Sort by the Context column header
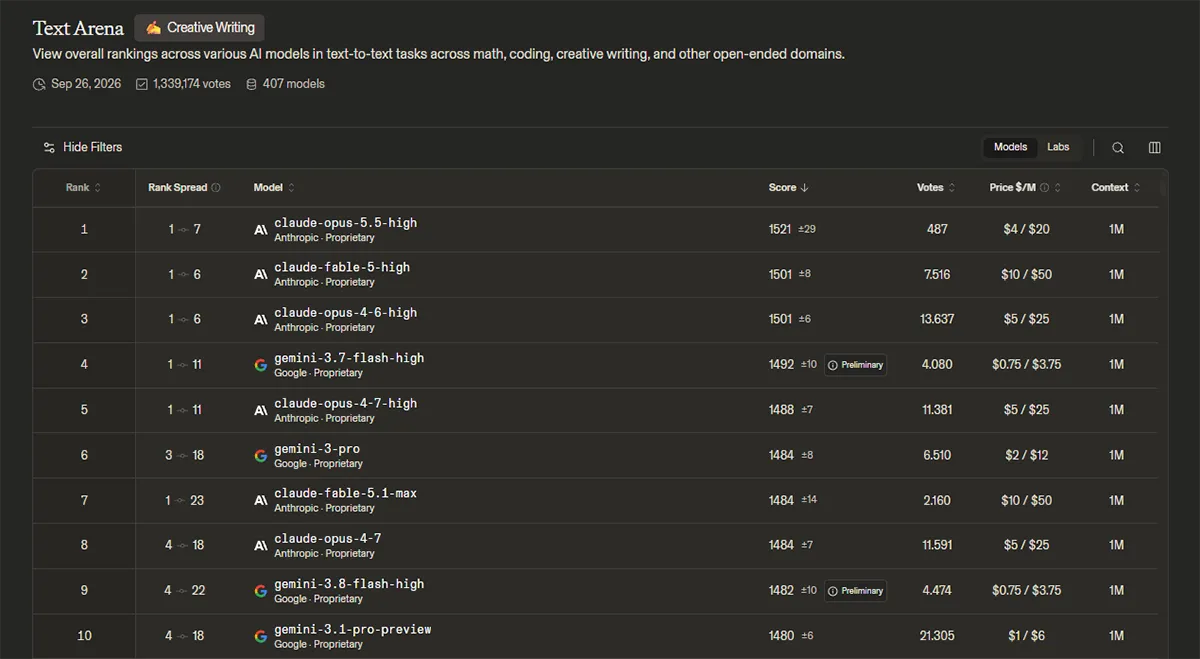1200x659 pixels. coord(1116,188)
